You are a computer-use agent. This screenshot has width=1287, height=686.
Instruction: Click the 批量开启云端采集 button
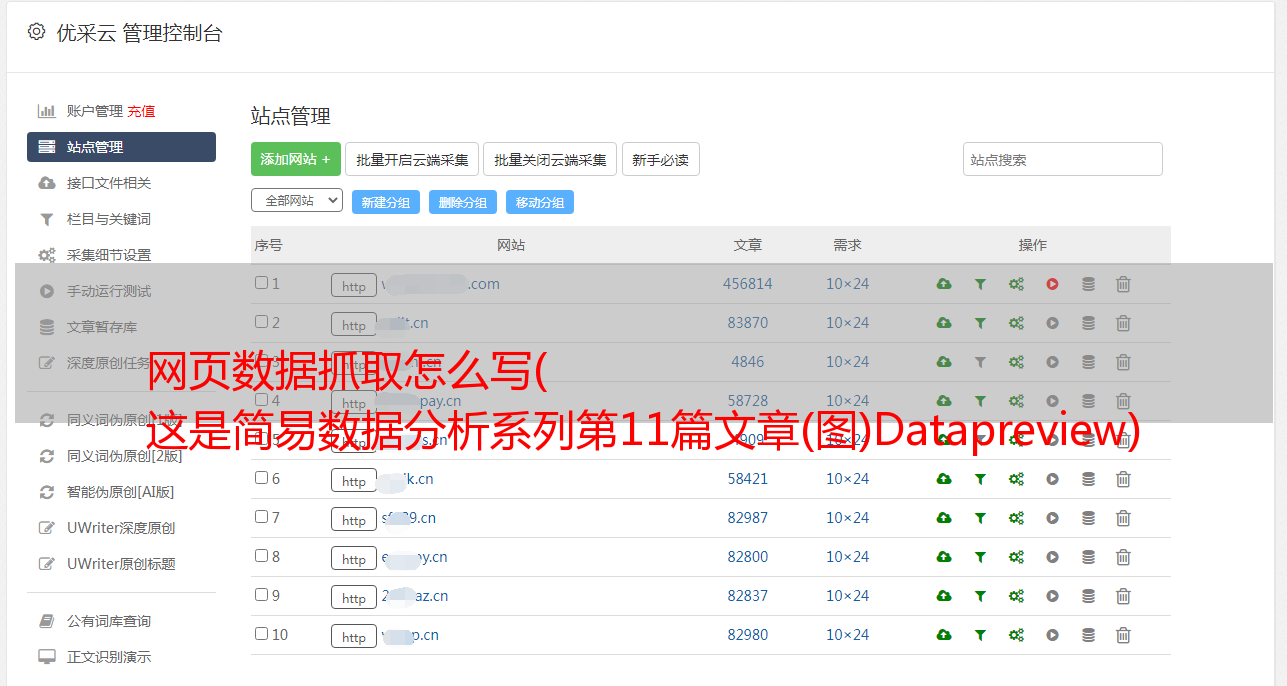point(412,159)
